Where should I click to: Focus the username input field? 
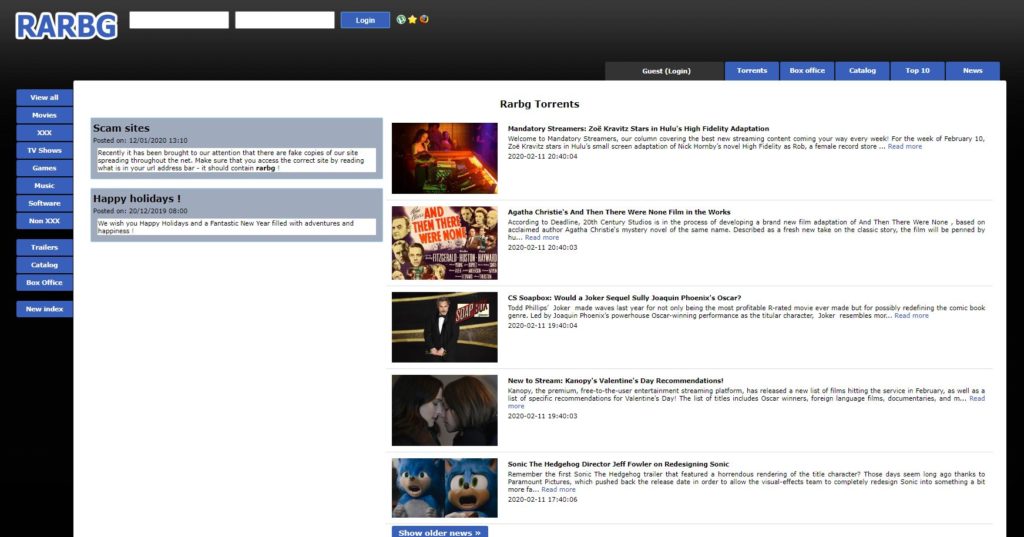coord(179,20)
